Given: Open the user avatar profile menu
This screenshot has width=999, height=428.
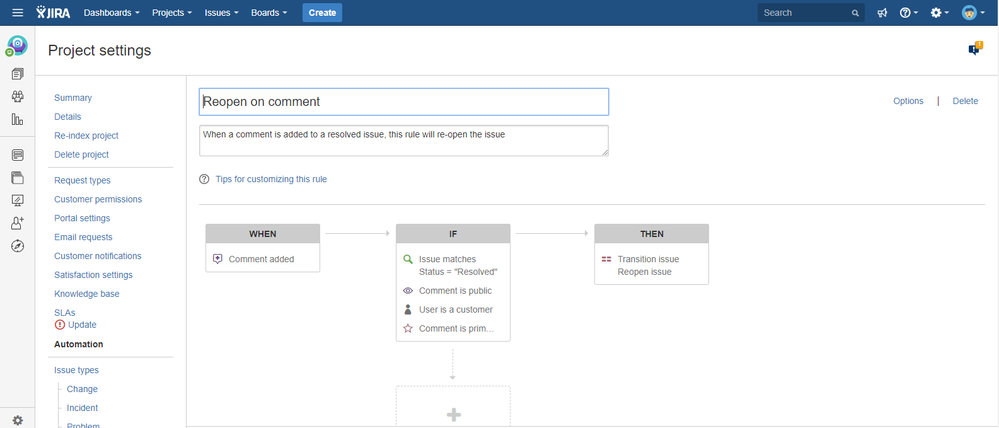Looking at the screenshot, I should click(973, 13).
